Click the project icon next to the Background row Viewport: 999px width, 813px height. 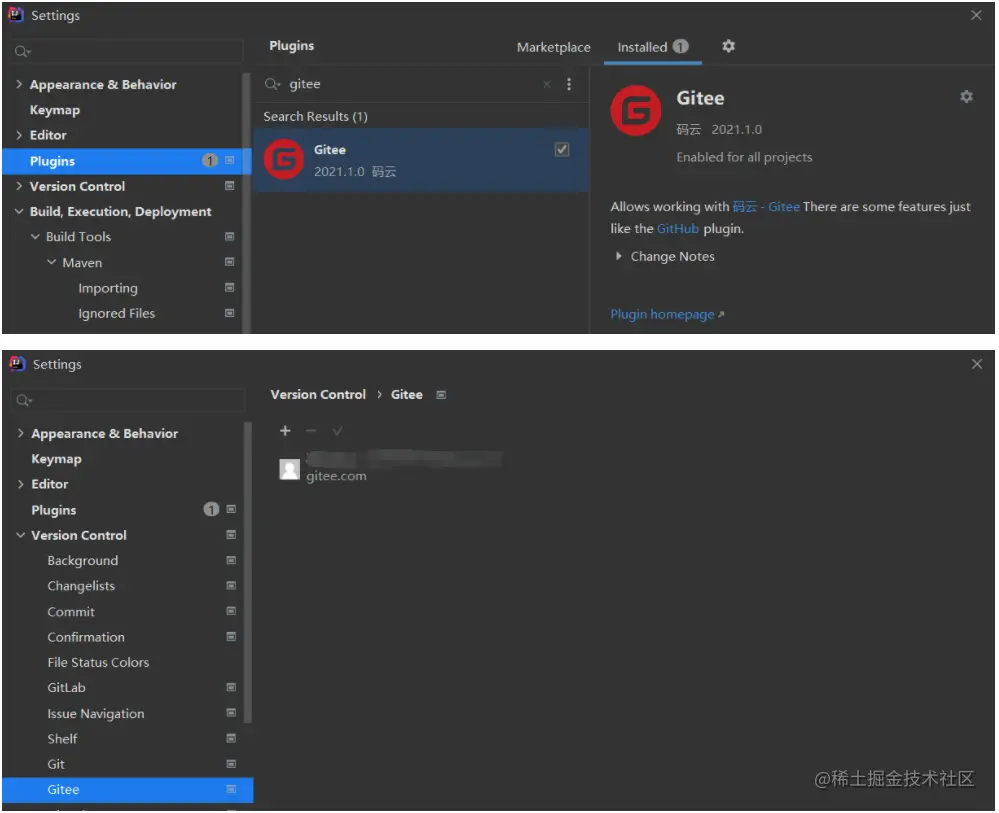(231, 560)
